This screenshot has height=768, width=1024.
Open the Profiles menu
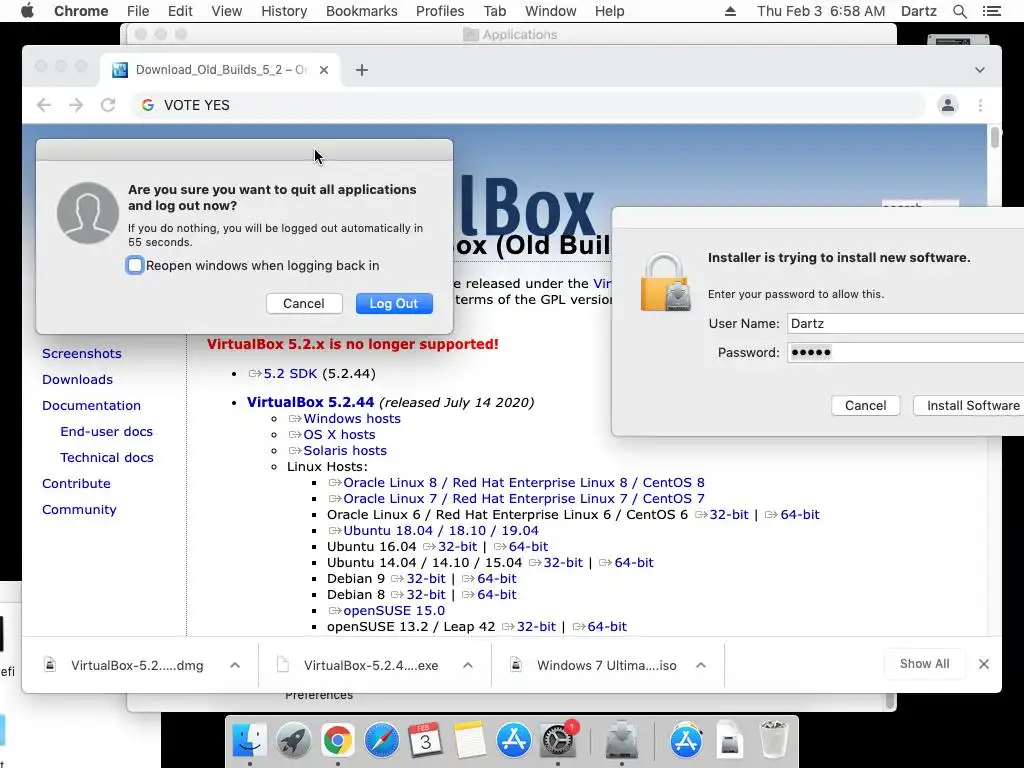coord(440,11)
